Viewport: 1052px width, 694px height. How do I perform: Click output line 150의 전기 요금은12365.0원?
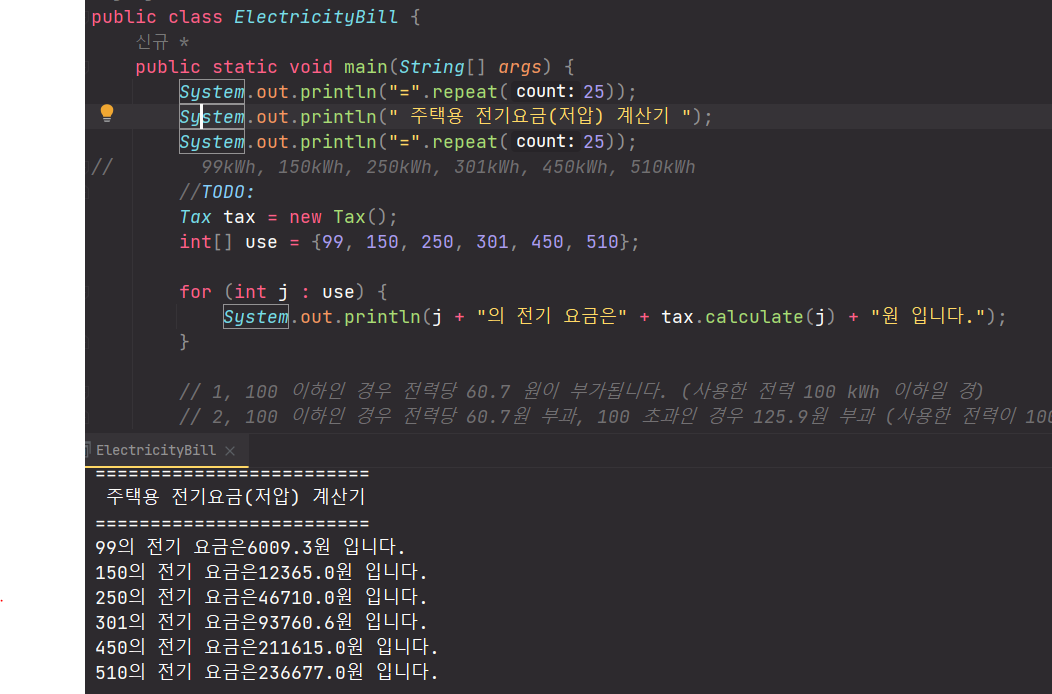262,573
